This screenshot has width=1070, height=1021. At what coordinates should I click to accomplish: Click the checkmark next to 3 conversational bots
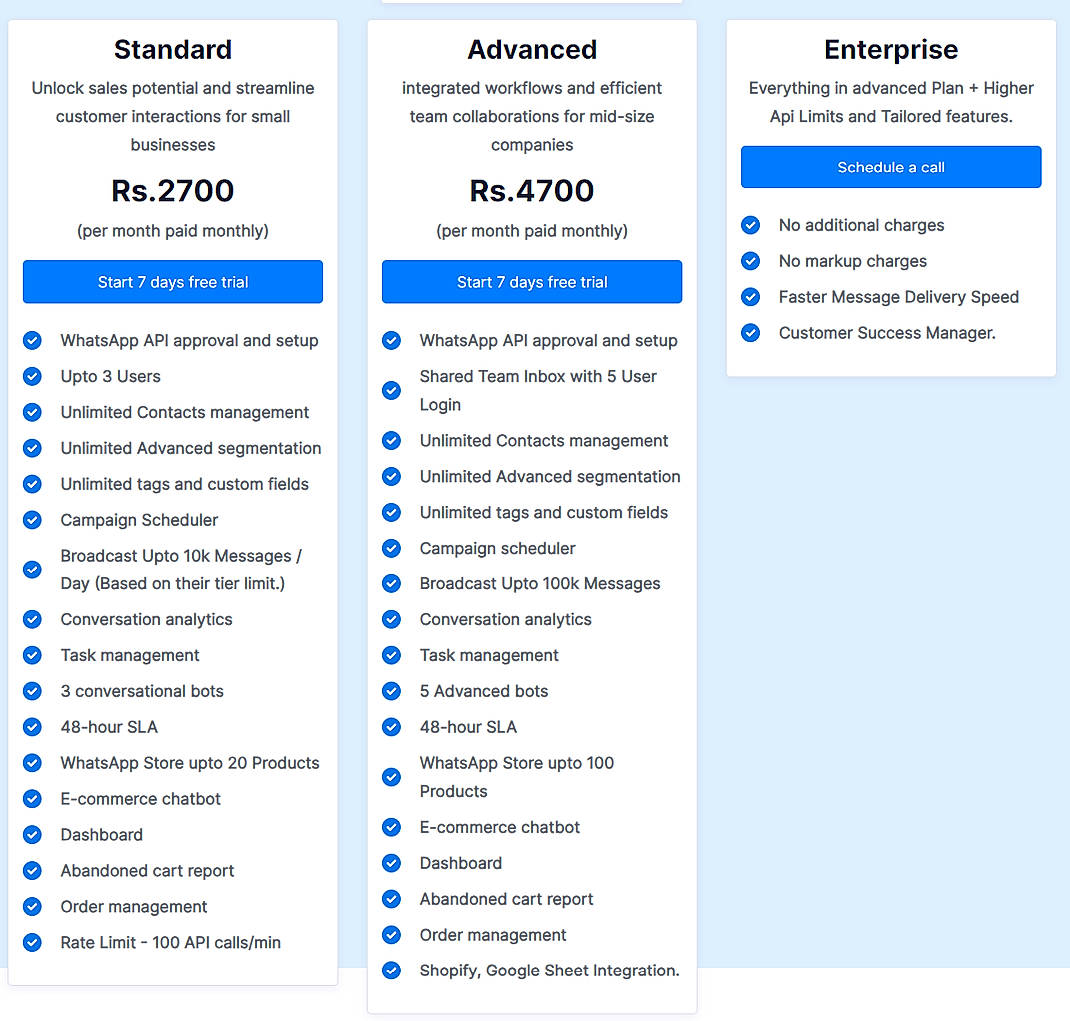32,691
